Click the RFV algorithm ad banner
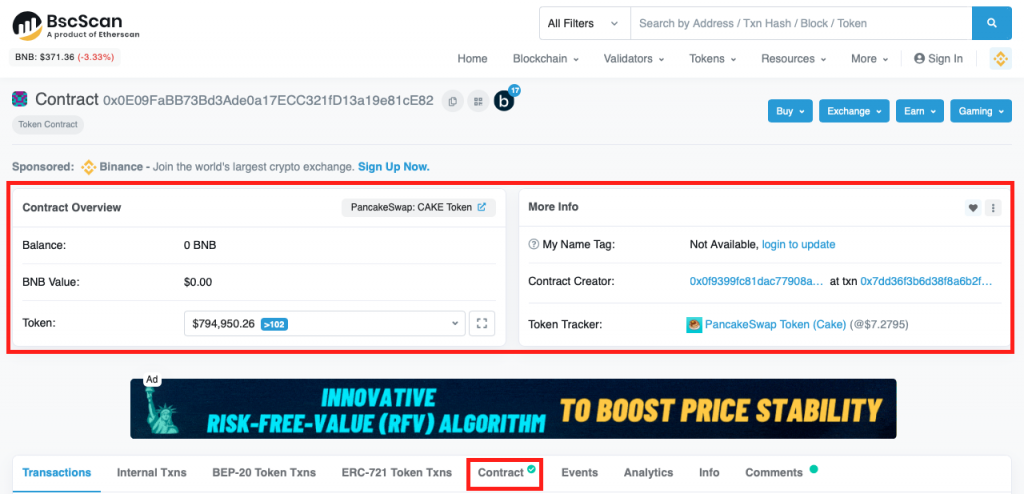 pos(513,408)
